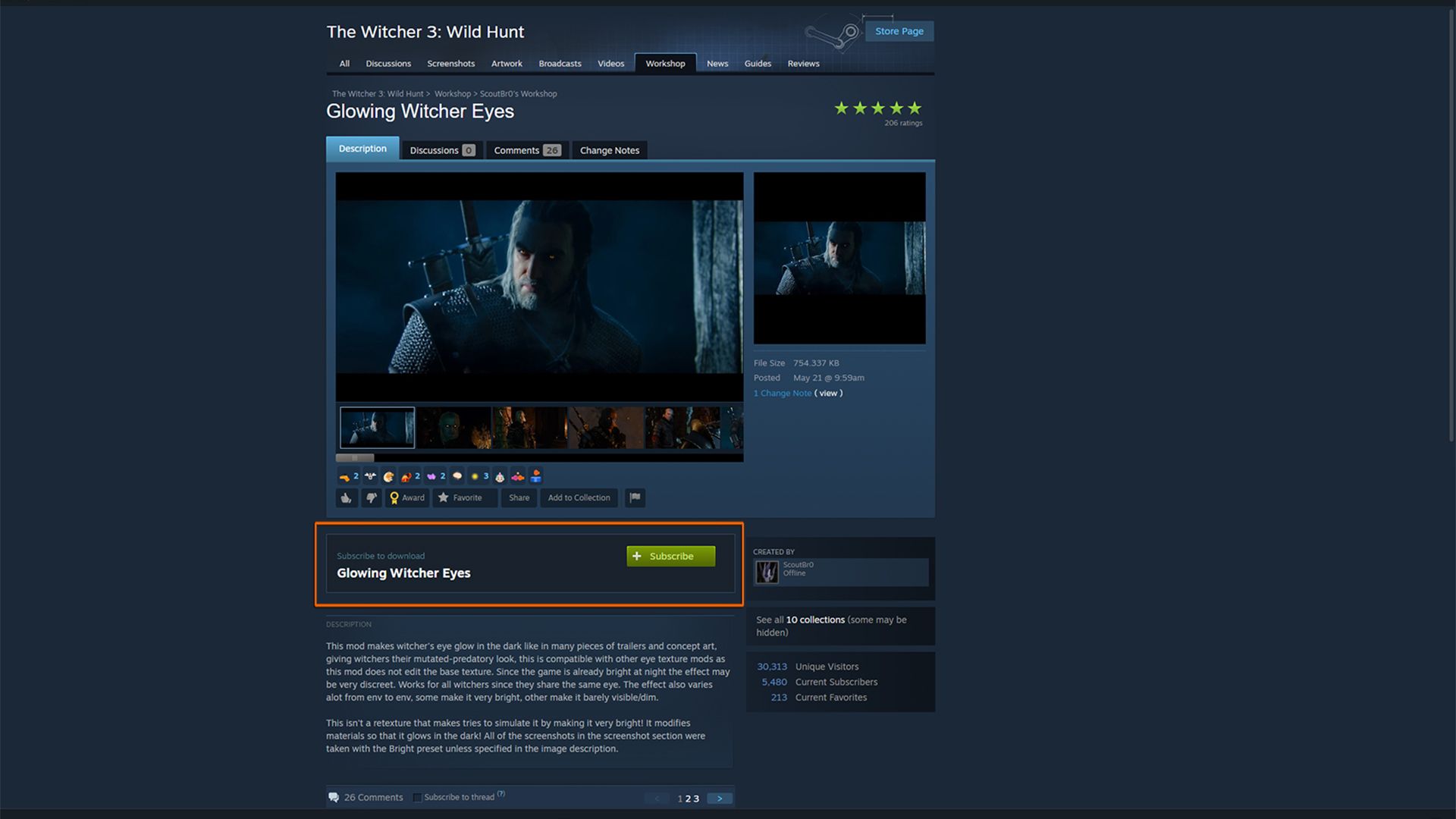Add the mod to Favorites
1456x819 pixels.
pos(465,498)
